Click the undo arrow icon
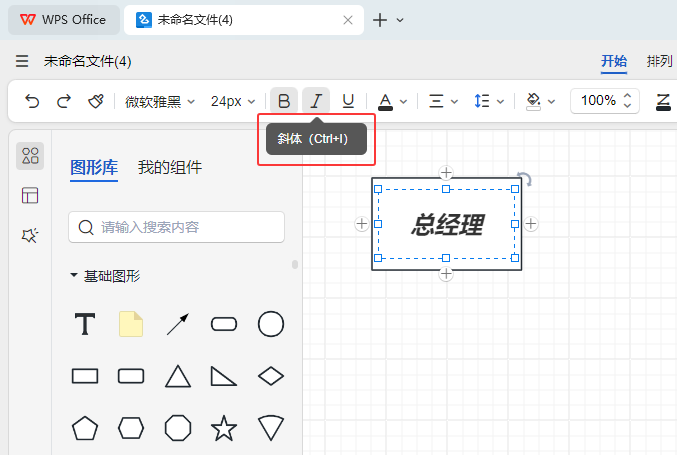The height and width of the screenshot is (455, 677). click(32, 101)
